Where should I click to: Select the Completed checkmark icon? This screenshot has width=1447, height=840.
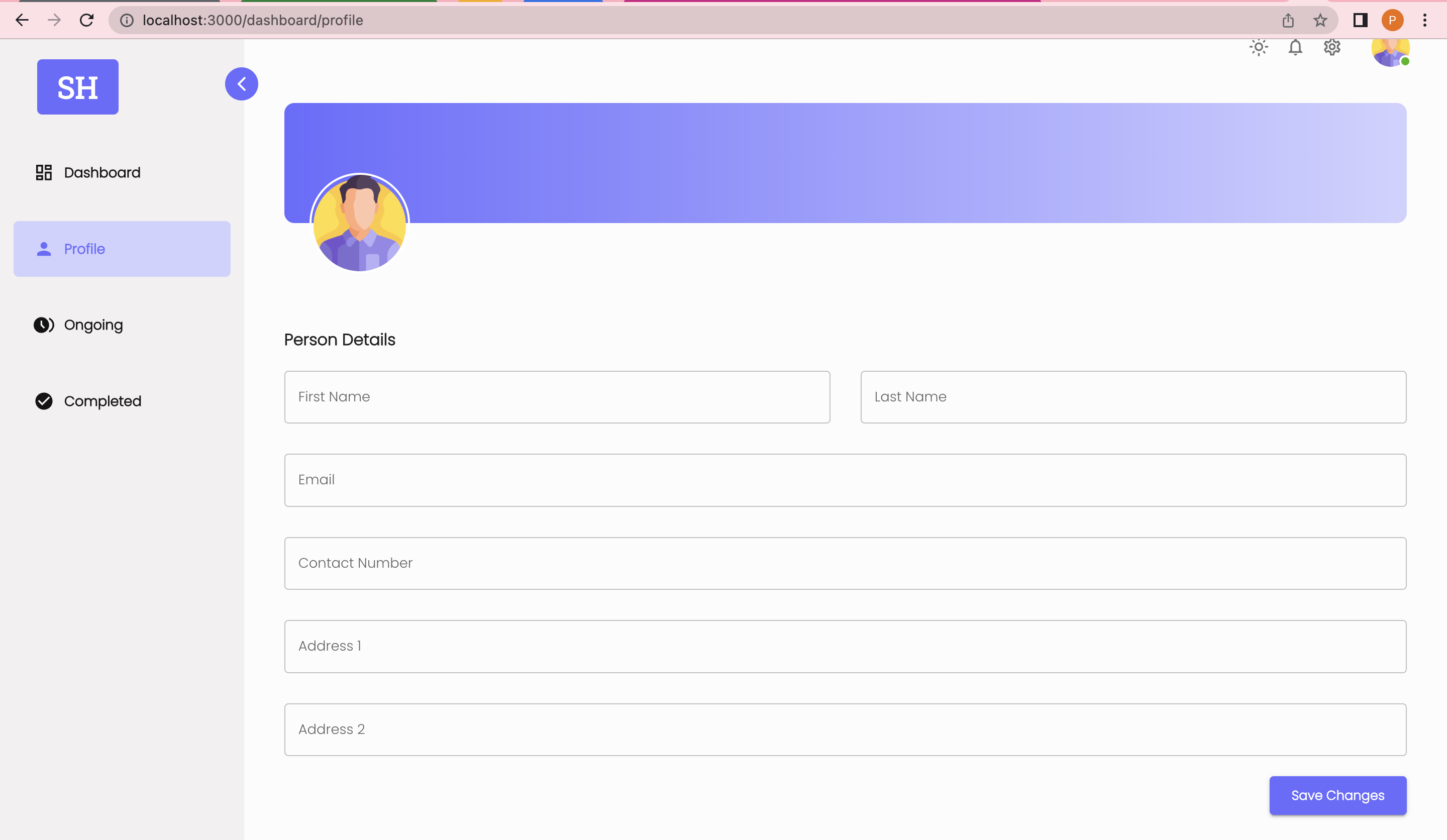44,401
